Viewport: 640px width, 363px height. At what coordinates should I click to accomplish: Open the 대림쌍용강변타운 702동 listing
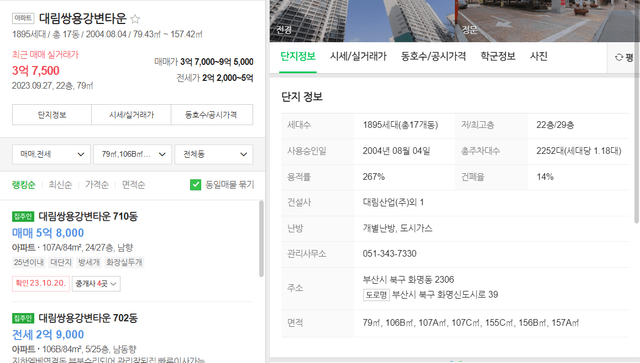click(88, 318)
